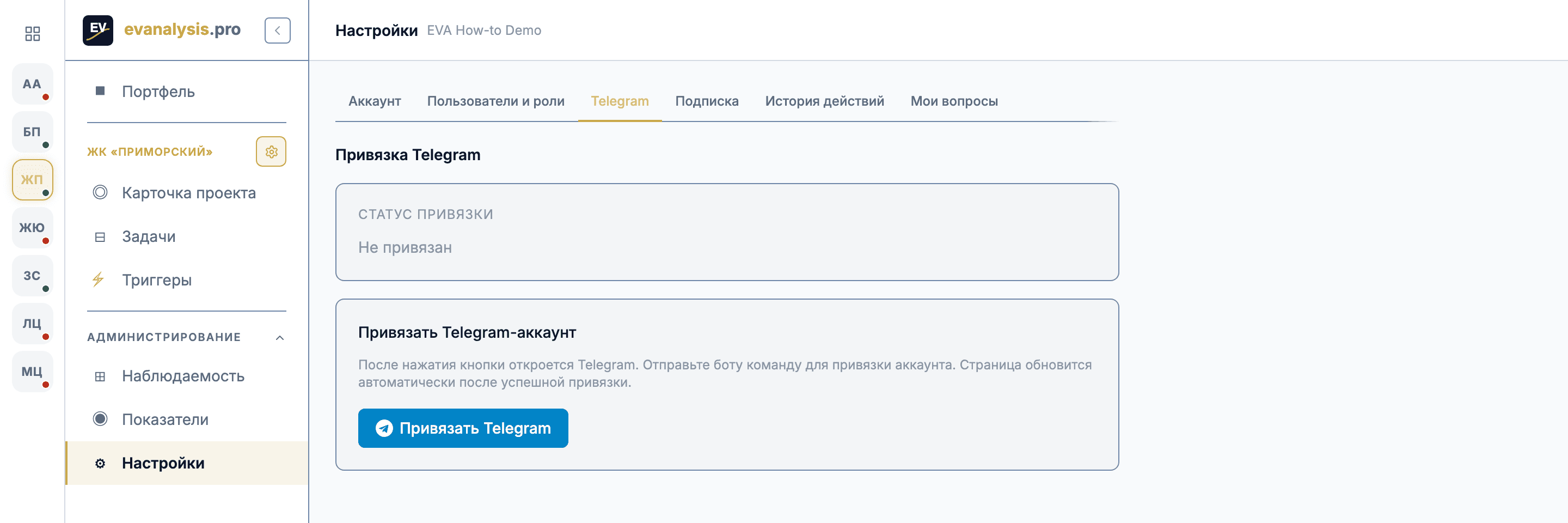1568x523 pixels.
Task: Open Портфель in the sidebar
Action: tap(186, 92)
